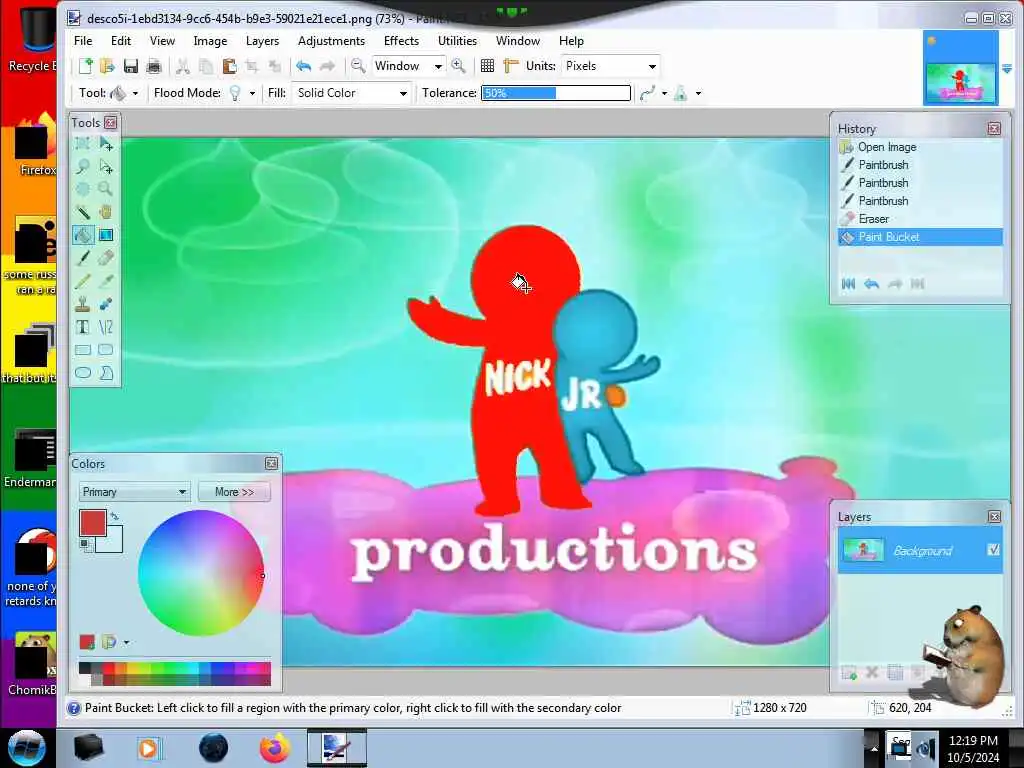
Task: Select the Ellipse shape tool
Action: pyautogui.click(x=82, y=373)
